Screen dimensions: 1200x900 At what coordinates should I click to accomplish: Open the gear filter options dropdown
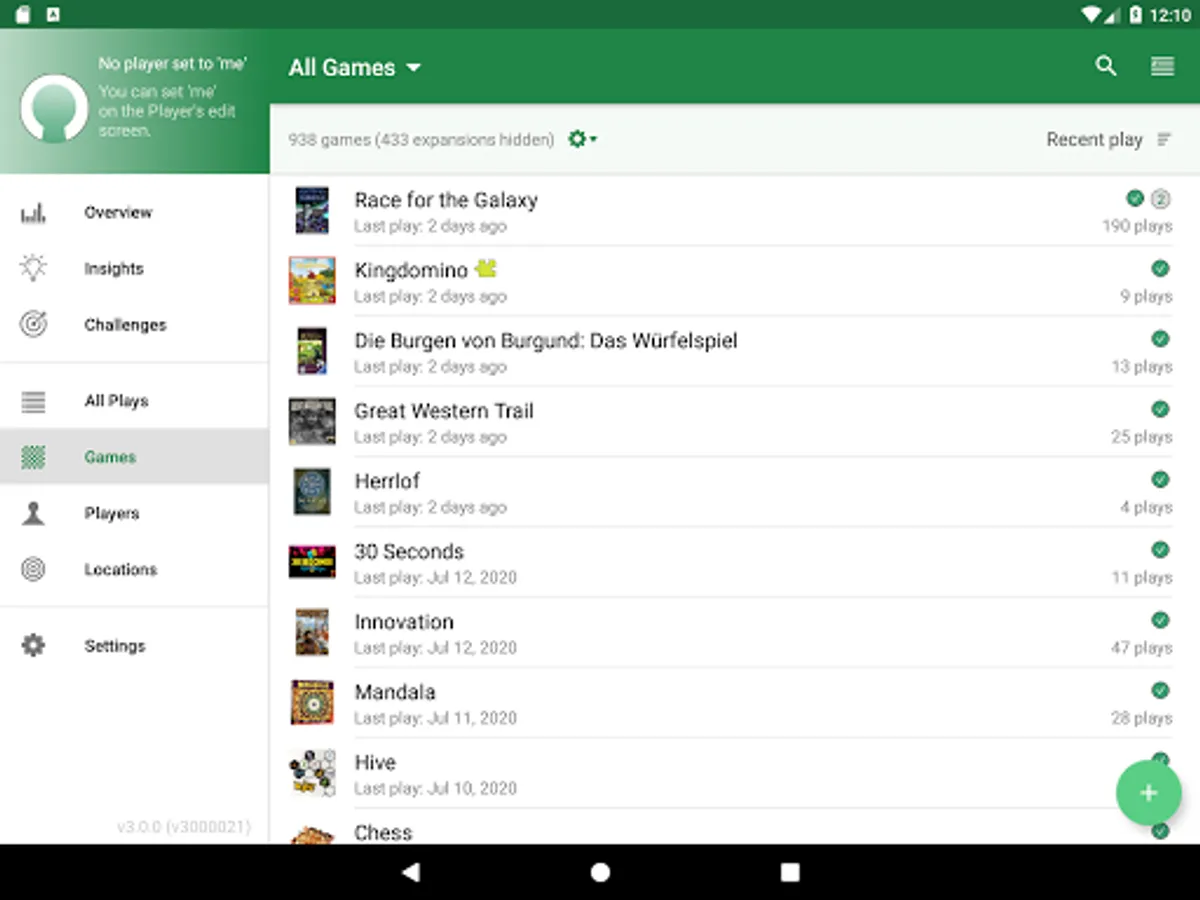pos(582,139)
